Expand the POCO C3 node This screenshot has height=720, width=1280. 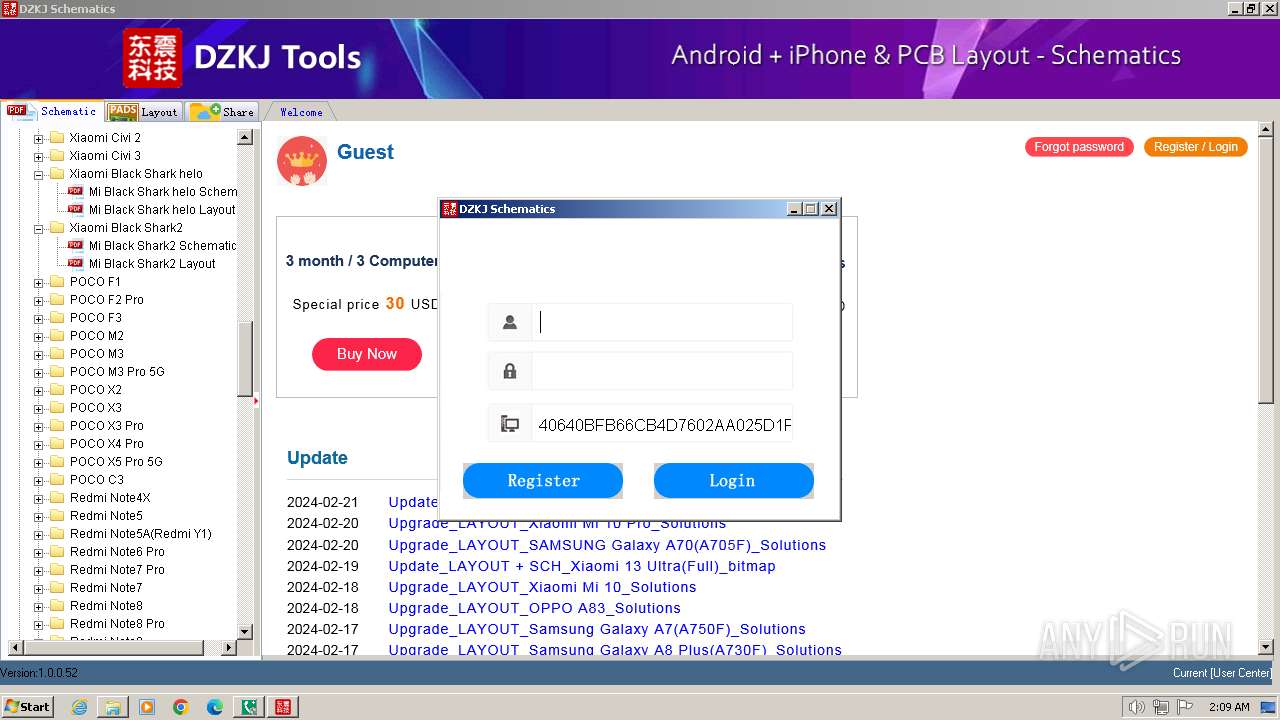click(39, 480)
